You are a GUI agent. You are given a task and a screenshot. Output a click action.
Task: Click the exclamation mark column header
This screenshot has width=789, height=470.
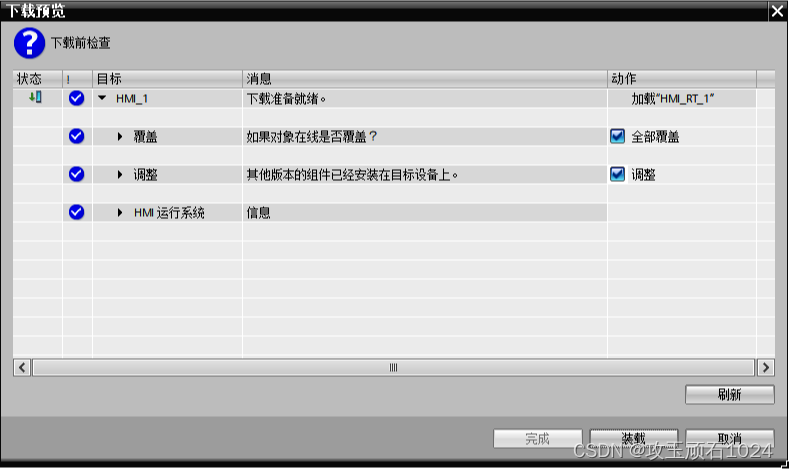(77, 79)
